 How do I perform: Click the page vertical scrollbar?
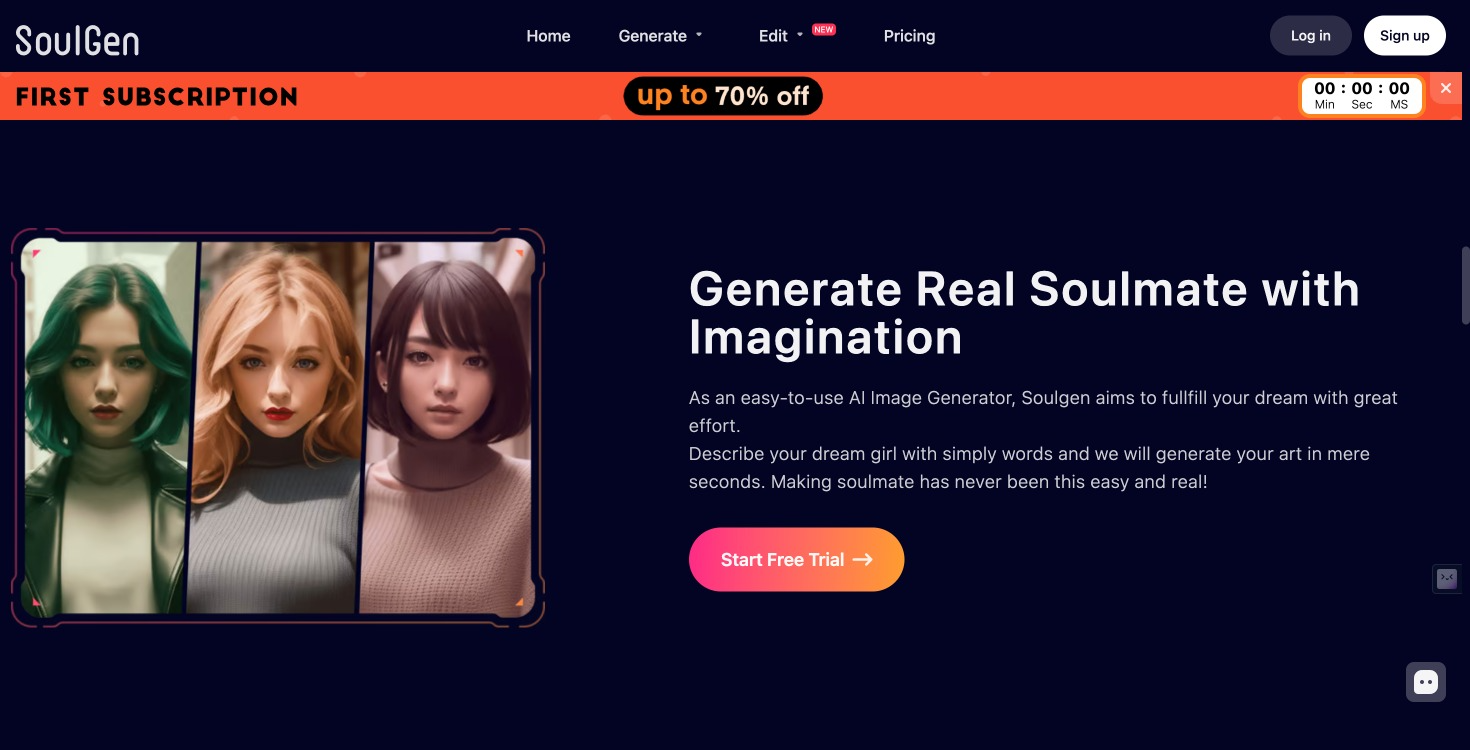tap(1465, 285)
